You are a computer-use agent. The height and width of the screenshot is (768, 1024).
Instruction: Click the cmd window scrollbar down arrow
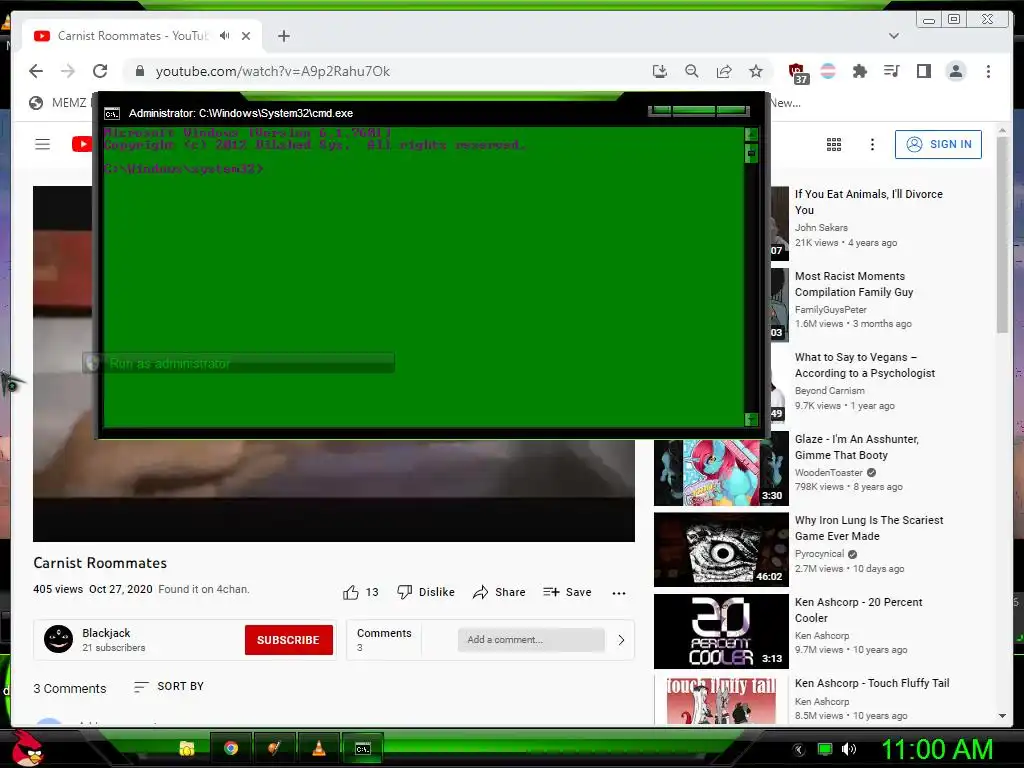[751, 419]
